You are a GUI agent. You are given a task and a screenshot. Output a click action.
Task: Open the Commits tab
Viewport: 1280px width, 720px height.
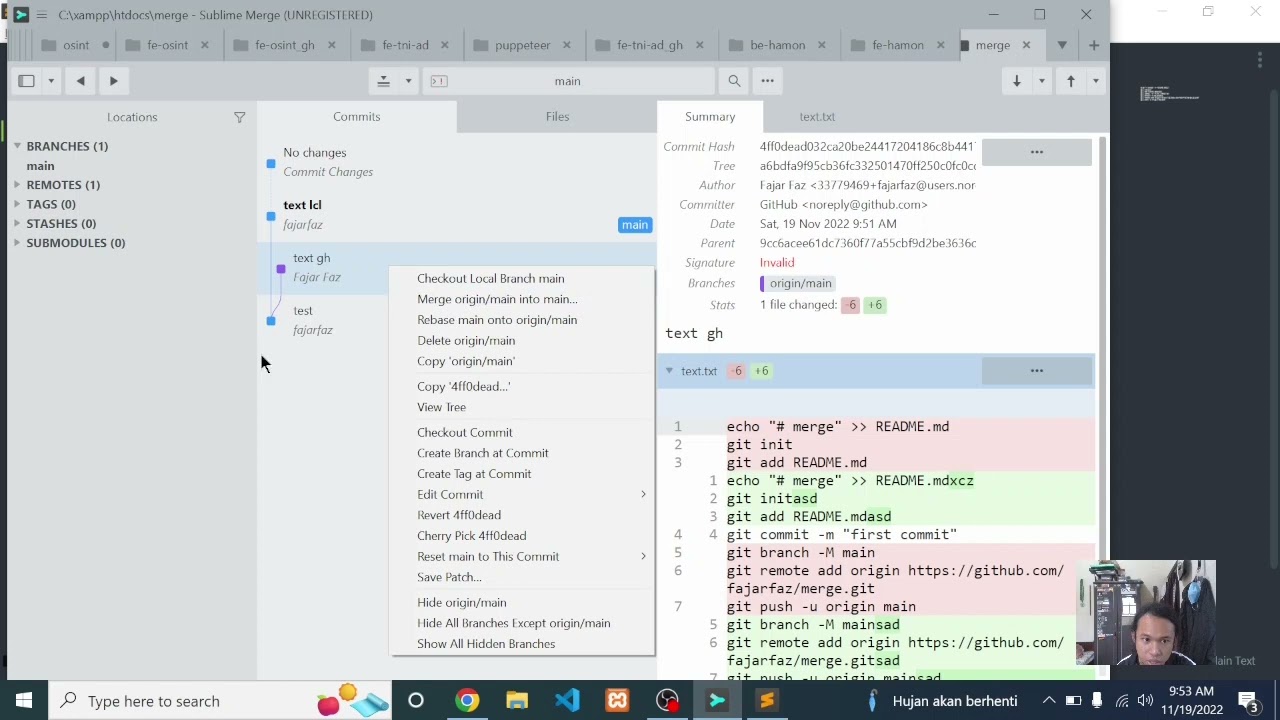click(357, 117)
